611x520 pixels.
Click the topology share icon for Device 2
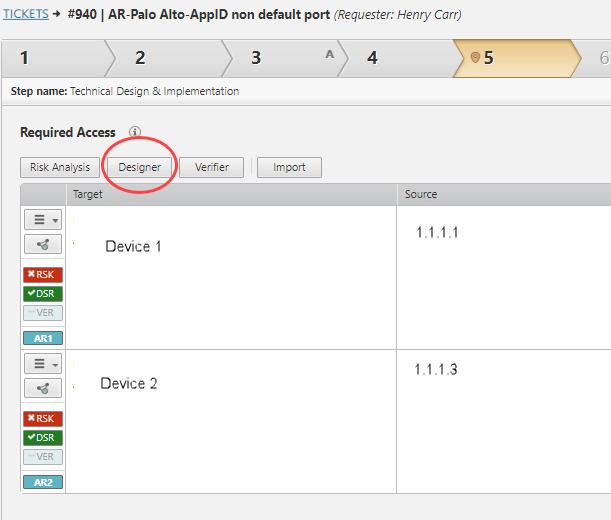pyautogui.click(x=42, y=388)
